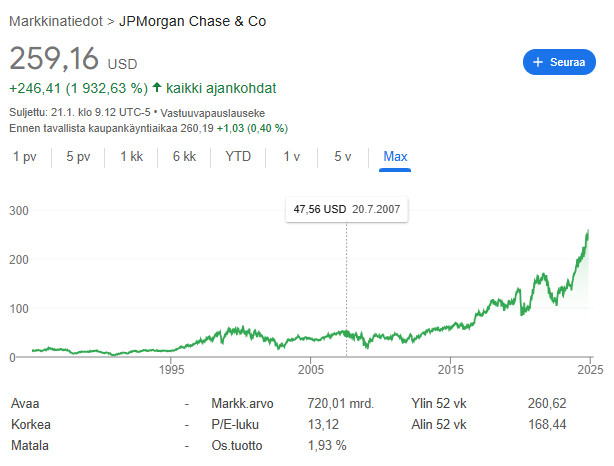Show the 1 kk chart range
Image resolution: width=614 pixels, height=466 pixels.
pos(131,156)
